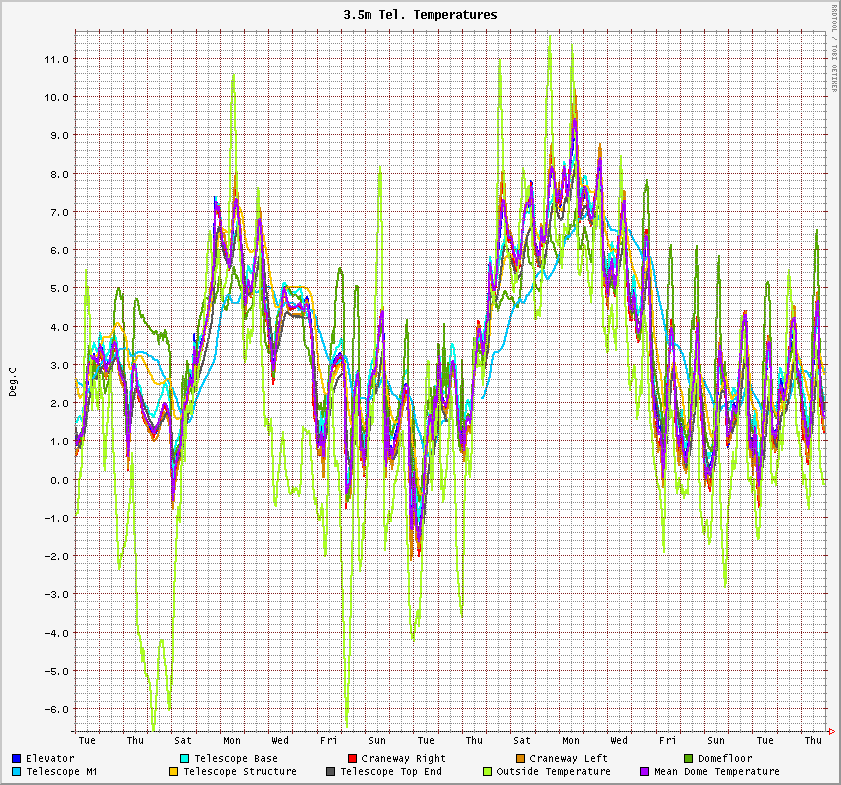Click the vertical RRDTOOL / TOBI OETIKER watermark

[834, 48]
